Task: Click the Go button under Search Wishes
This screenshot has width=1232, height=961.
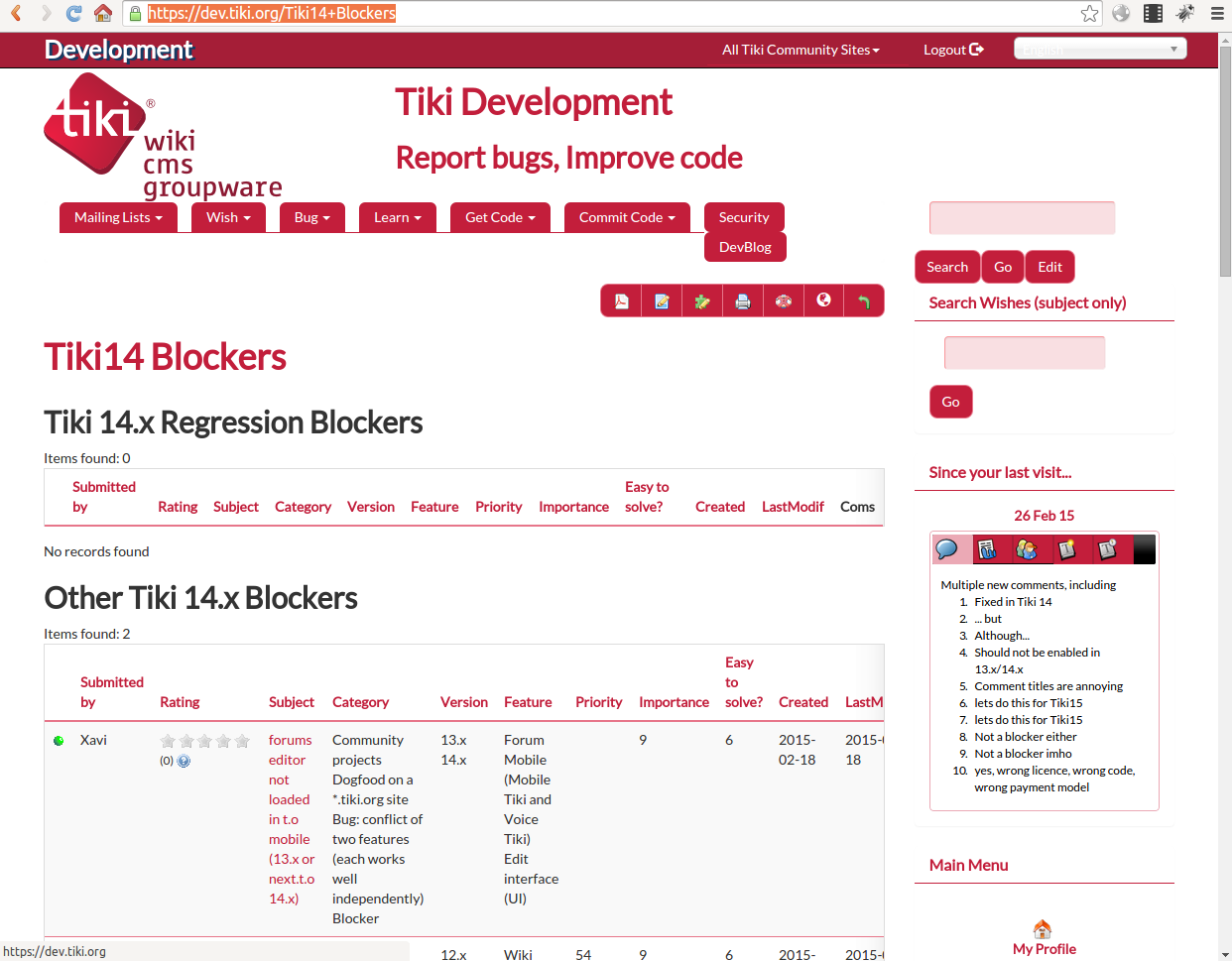Action: [x=950, y=402]
